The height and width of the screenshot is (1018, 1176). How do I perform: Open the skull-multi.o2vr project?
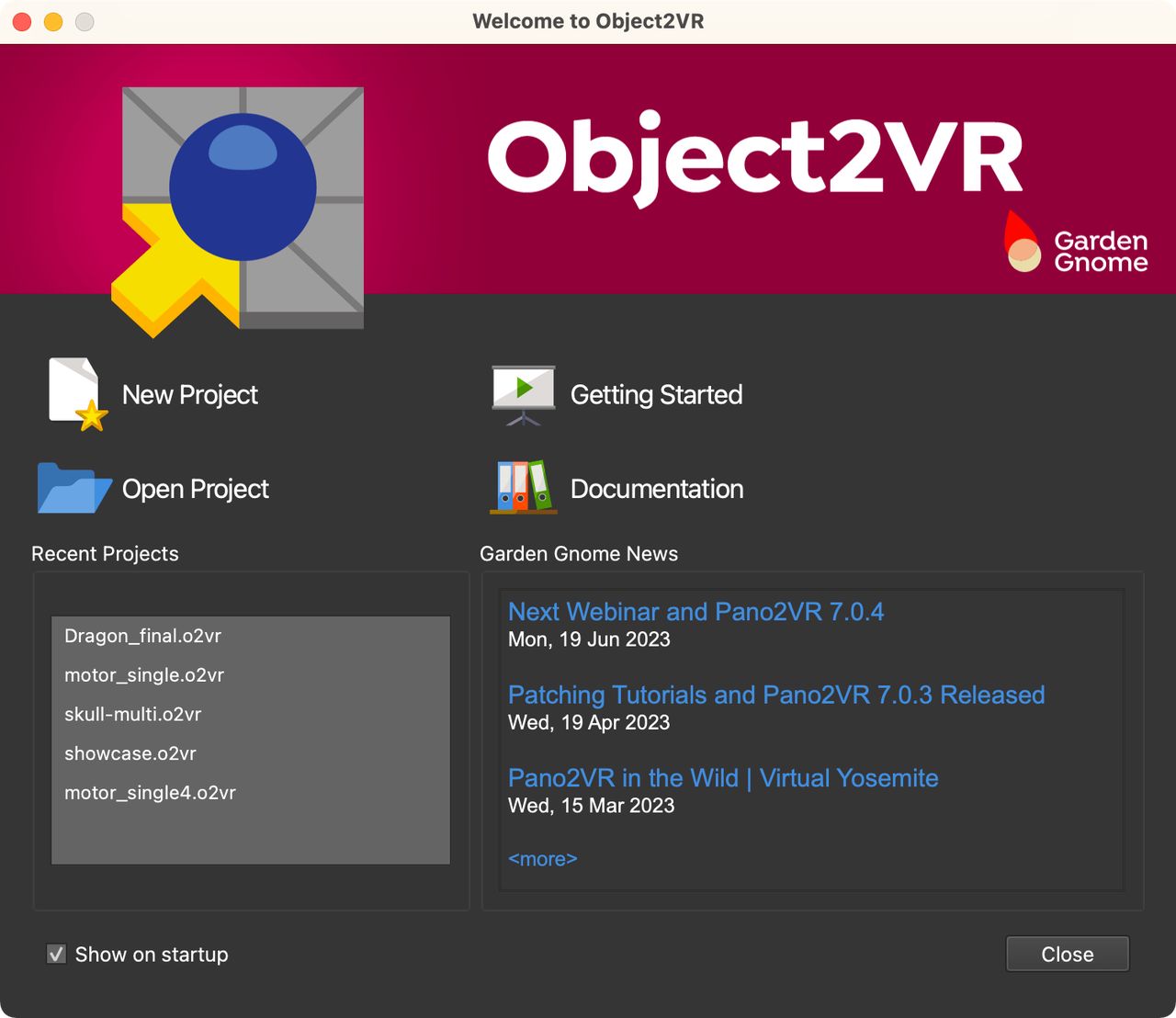pos(132,715)
